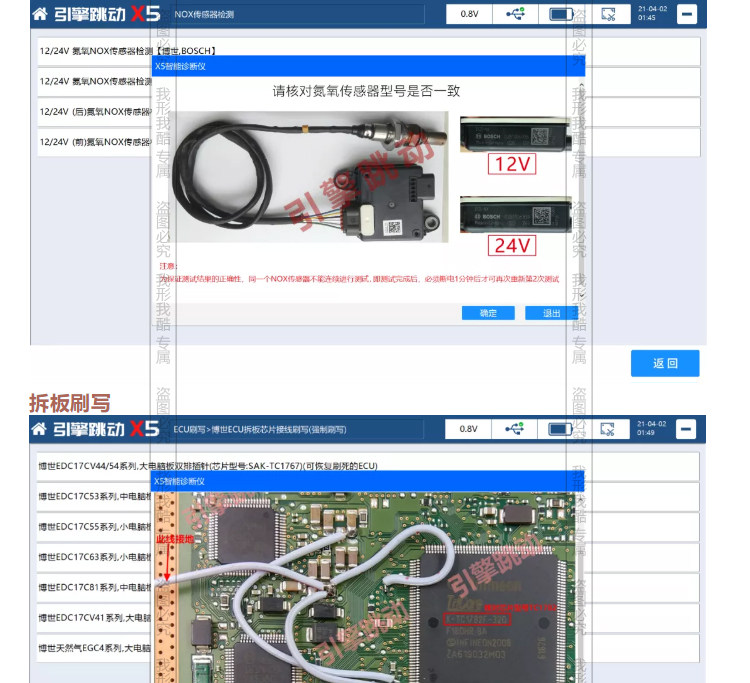This screenshot has width=750, height=683.
Task: Go home via bottom screen's house icon
Action: coord(39,429)
